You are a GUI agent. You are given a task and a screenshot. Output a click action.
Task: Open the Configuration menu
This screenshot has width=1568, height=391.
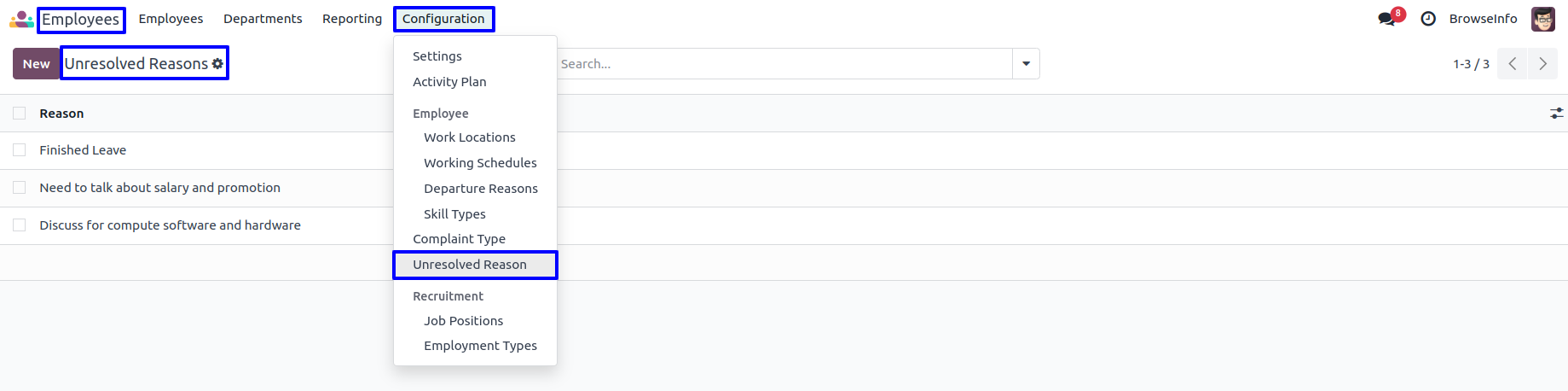pyautogui.click(x=443, y=19)
